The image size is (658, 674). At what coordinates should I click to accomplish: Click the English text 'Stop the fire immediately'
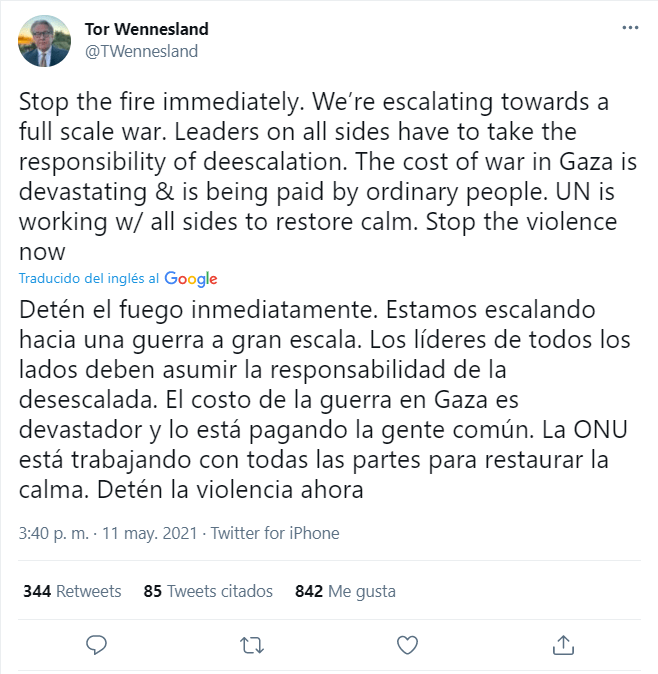159,102
